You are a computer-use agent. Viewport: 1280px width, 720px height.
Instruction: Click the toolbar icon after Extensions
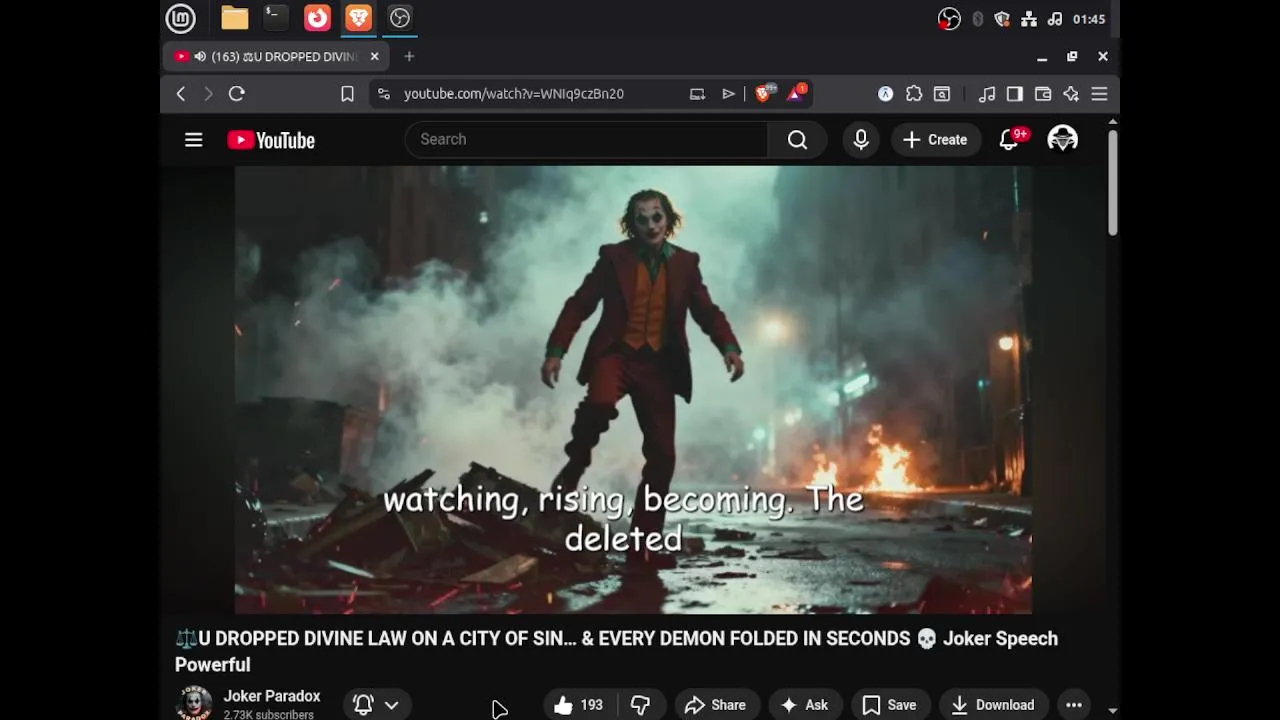(942, 94)
